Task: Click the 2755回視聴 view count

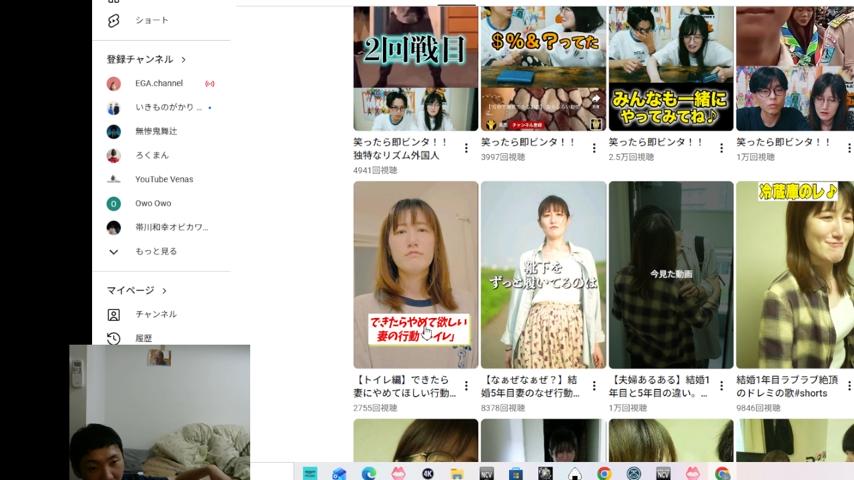Action: (x=375, y=408)
